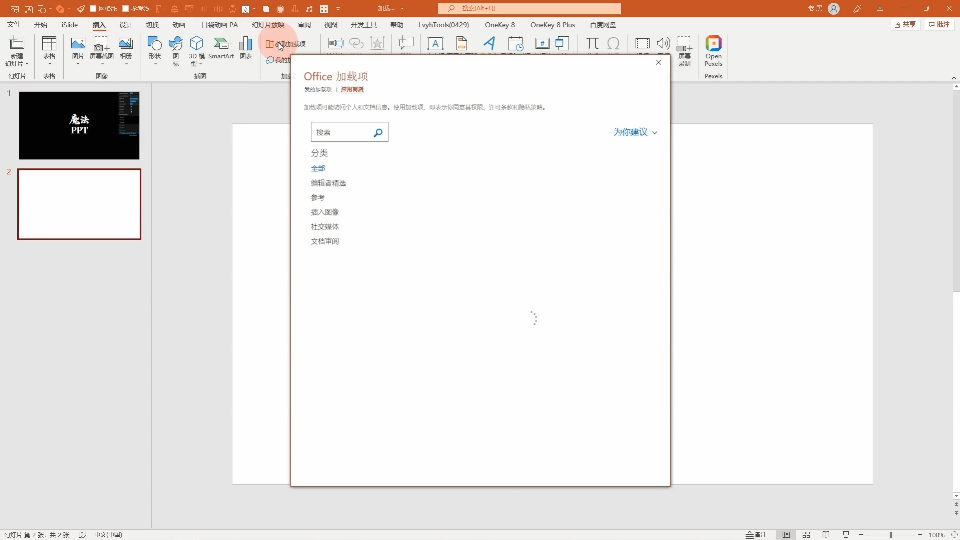This screenshot has width=960, height=540.
Task: Click the Slide Number icon
Action: (x=541, y=43)
